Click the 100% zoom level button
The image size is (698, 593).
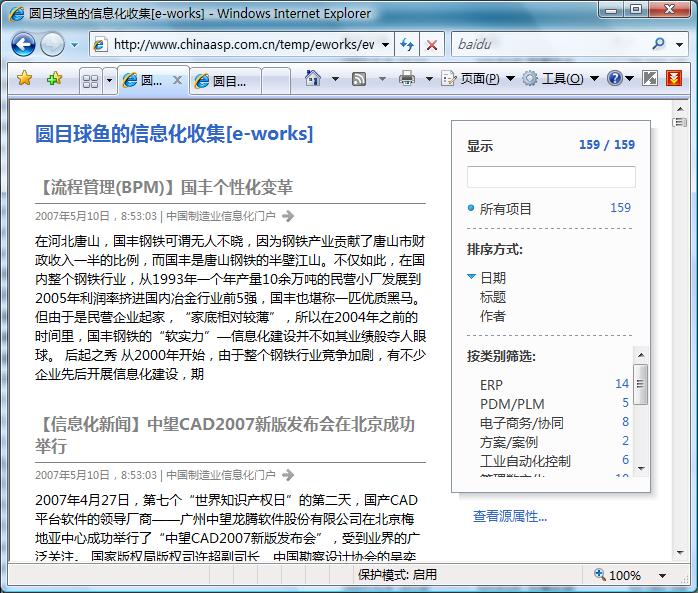point(617,575)
